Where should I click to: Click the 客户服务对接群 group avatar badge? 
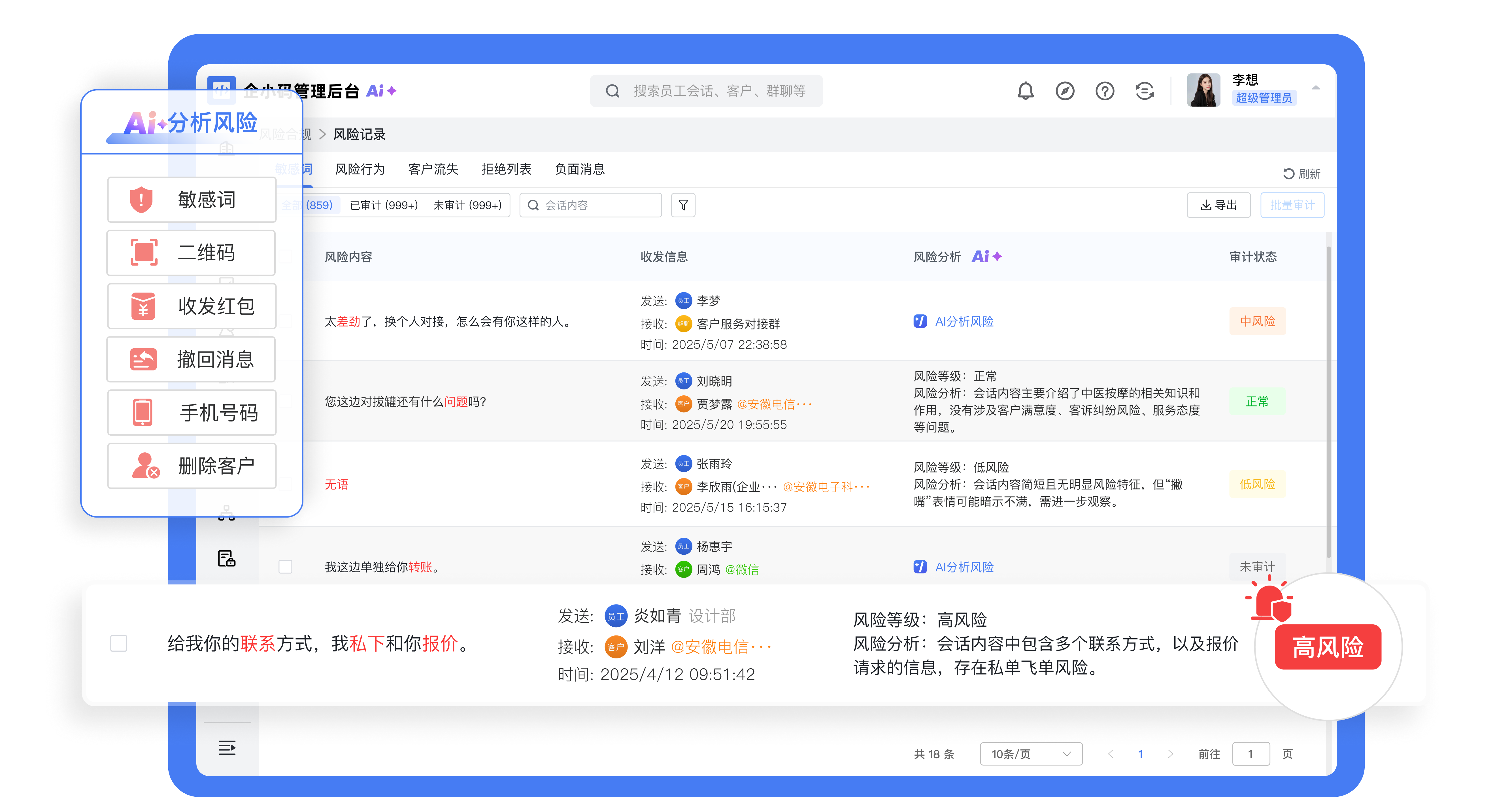[x=683, y=324]
